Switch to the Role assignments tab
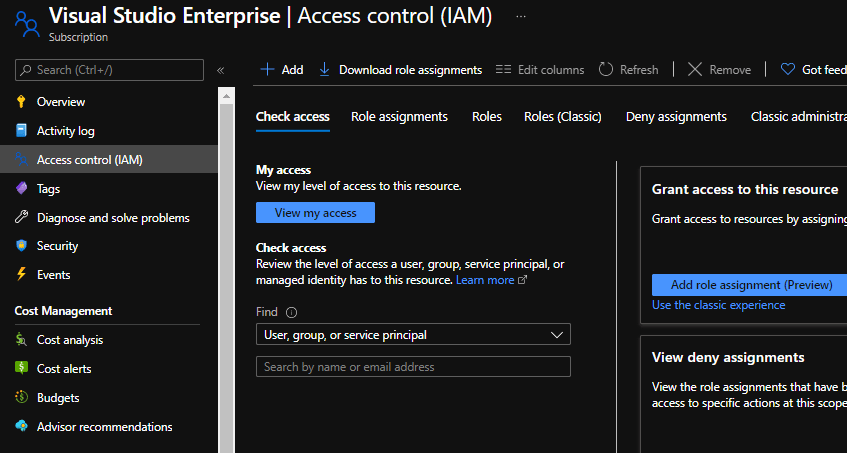The width and height of the screenshot is (847, 453). click(399, 117)
